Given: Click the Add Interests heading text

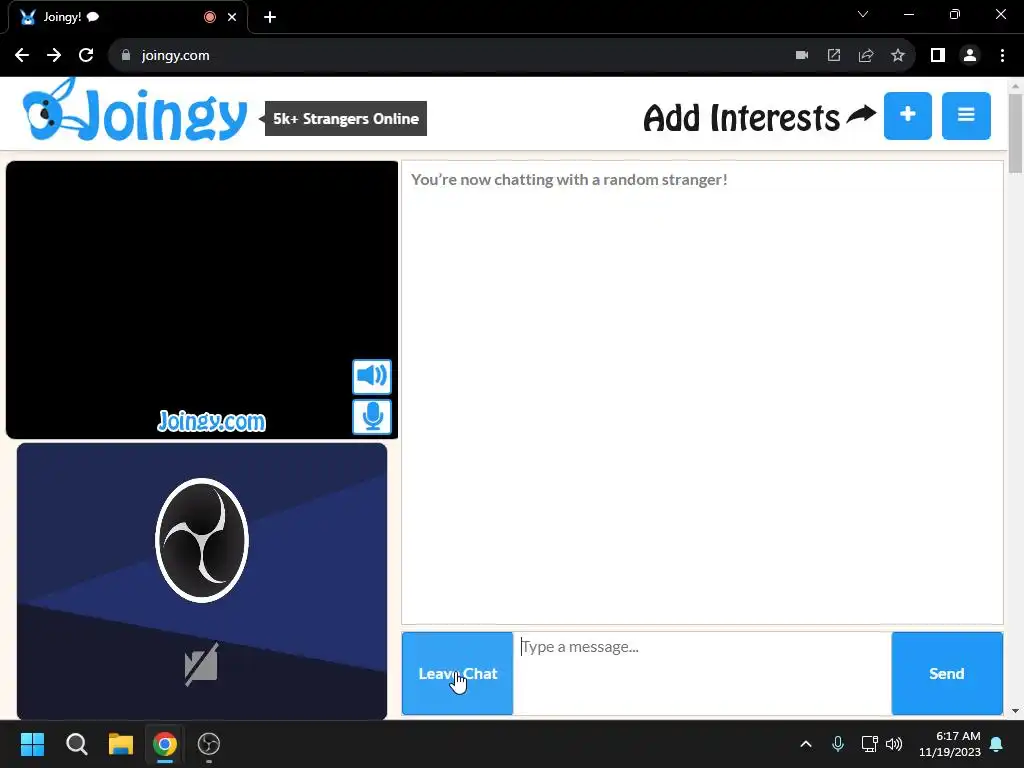Looking at the screenshot, I should pyautogui.click(x=741, y=118).
